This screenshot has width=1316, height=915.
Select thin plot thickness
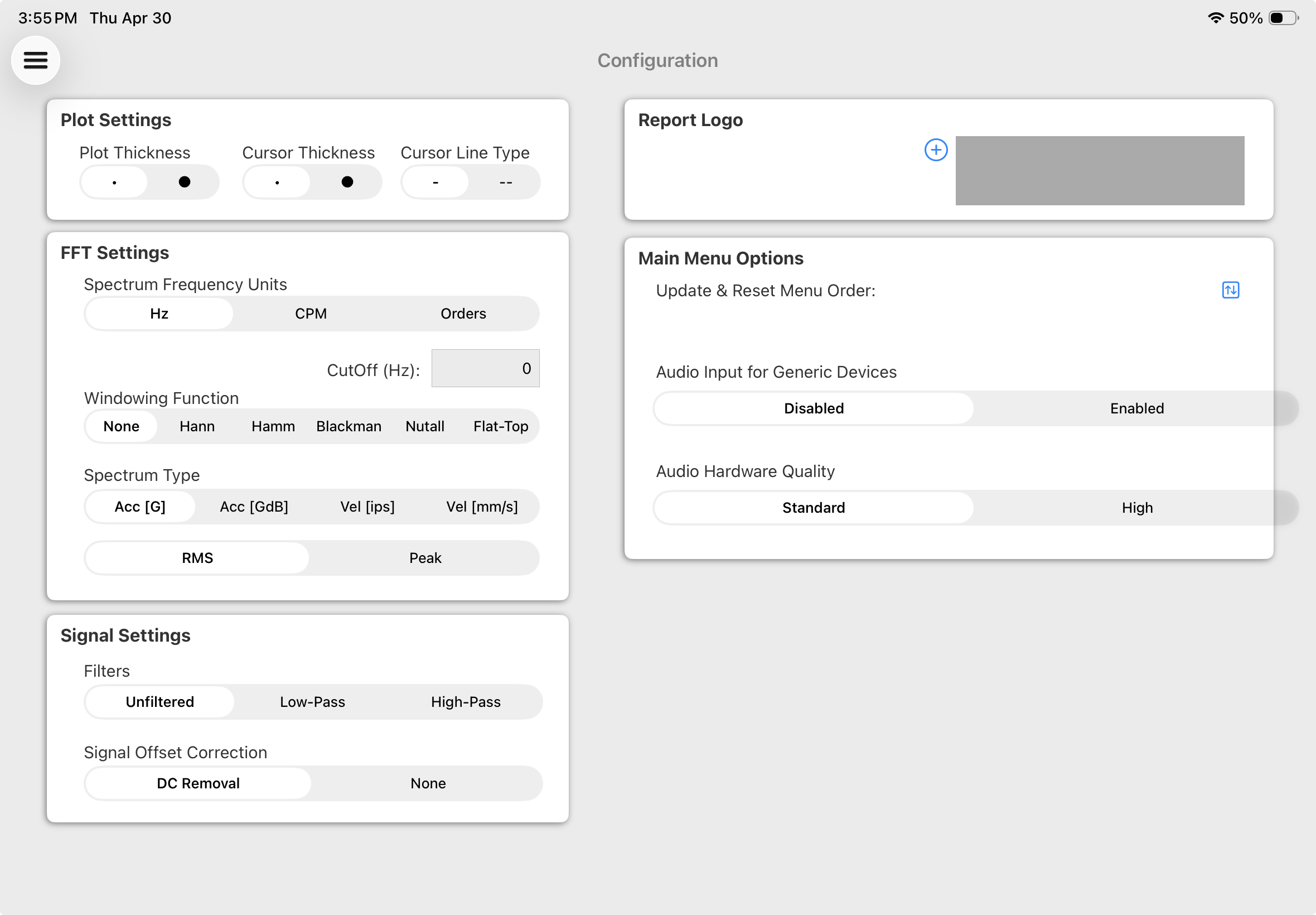[x=114, y=182]
